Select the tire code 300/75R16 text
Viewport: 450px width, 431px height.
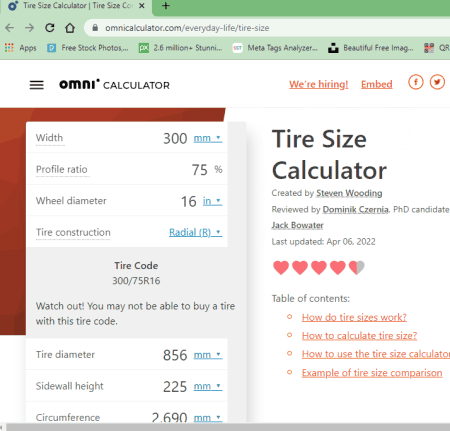coord(136,281)
